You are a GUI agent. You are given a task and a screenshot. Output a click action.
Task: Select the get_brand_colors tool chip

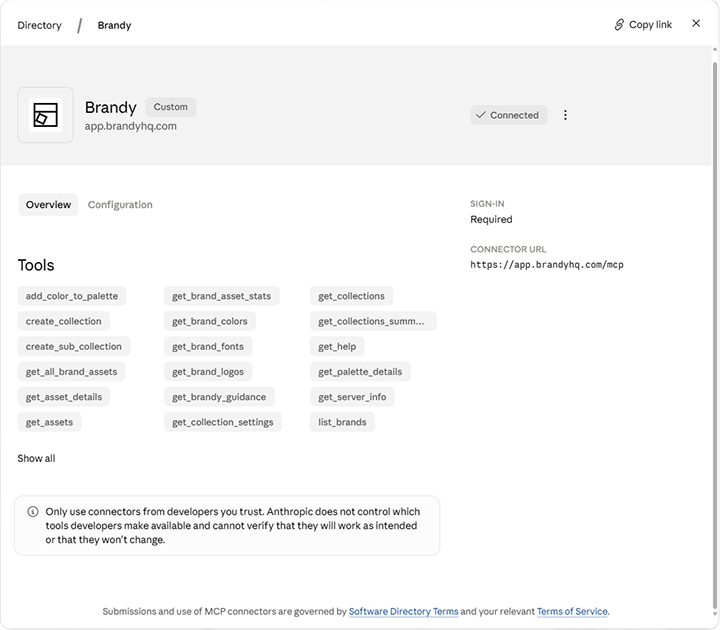click(209, 321)
